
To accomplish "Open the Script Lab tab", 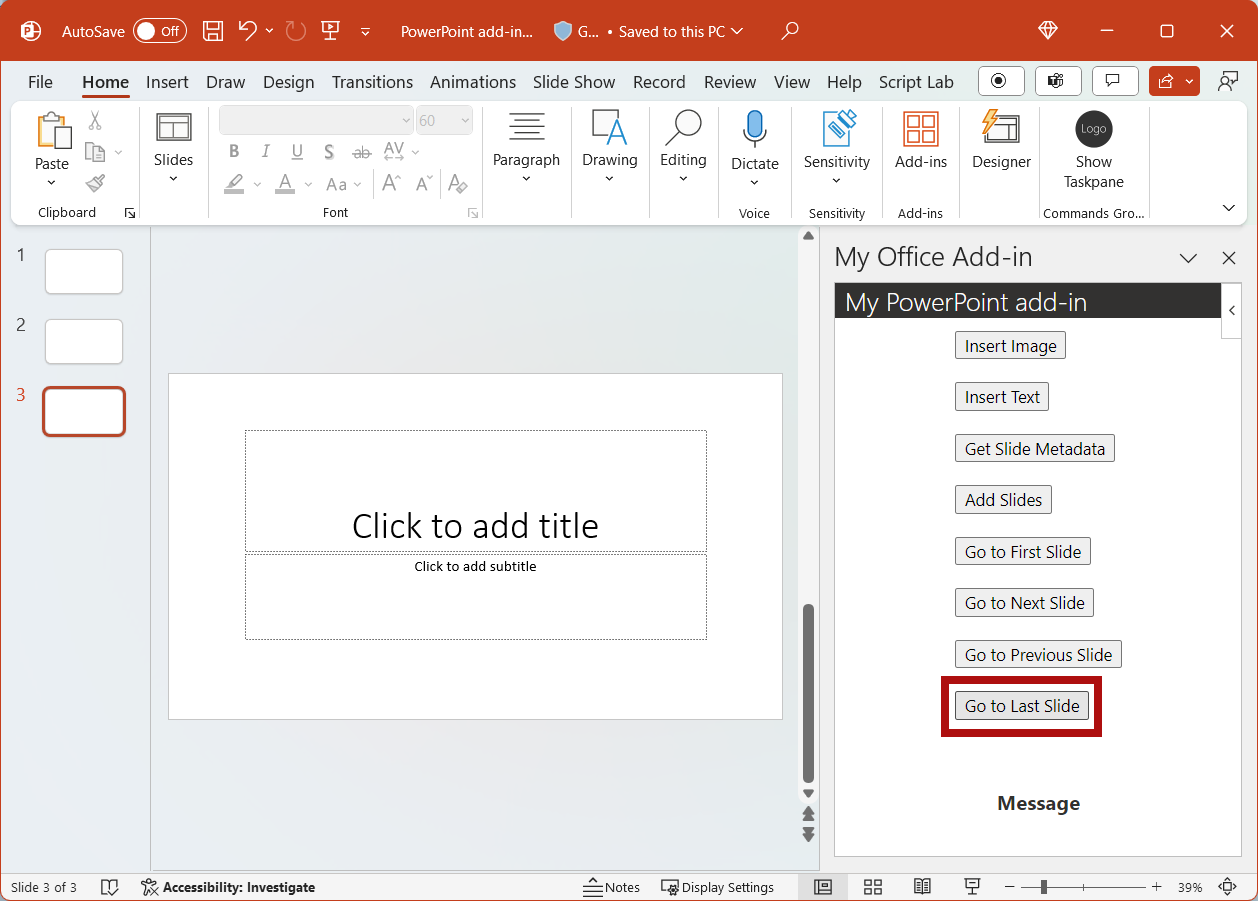I will [916, 82].
